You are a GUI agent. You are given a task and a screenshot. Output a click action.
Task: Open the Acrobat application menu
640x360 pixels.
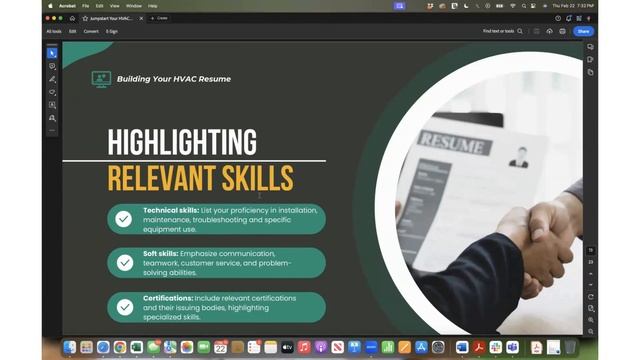click(x=67, y=6)
